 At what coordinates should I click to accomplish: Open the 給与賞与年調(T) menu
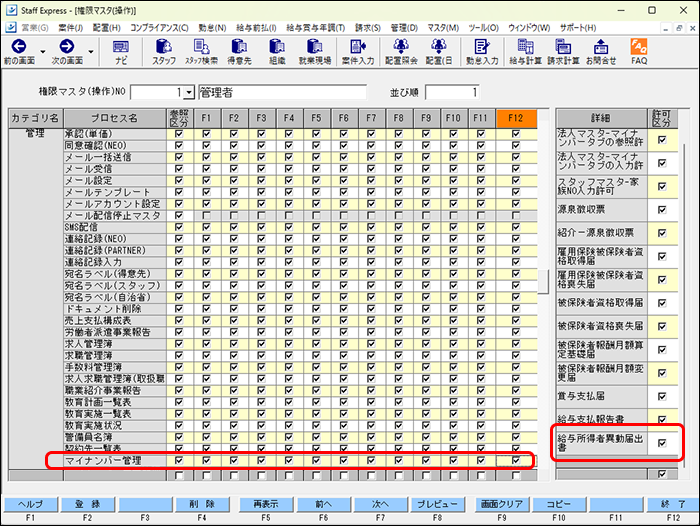click(316, 28)
